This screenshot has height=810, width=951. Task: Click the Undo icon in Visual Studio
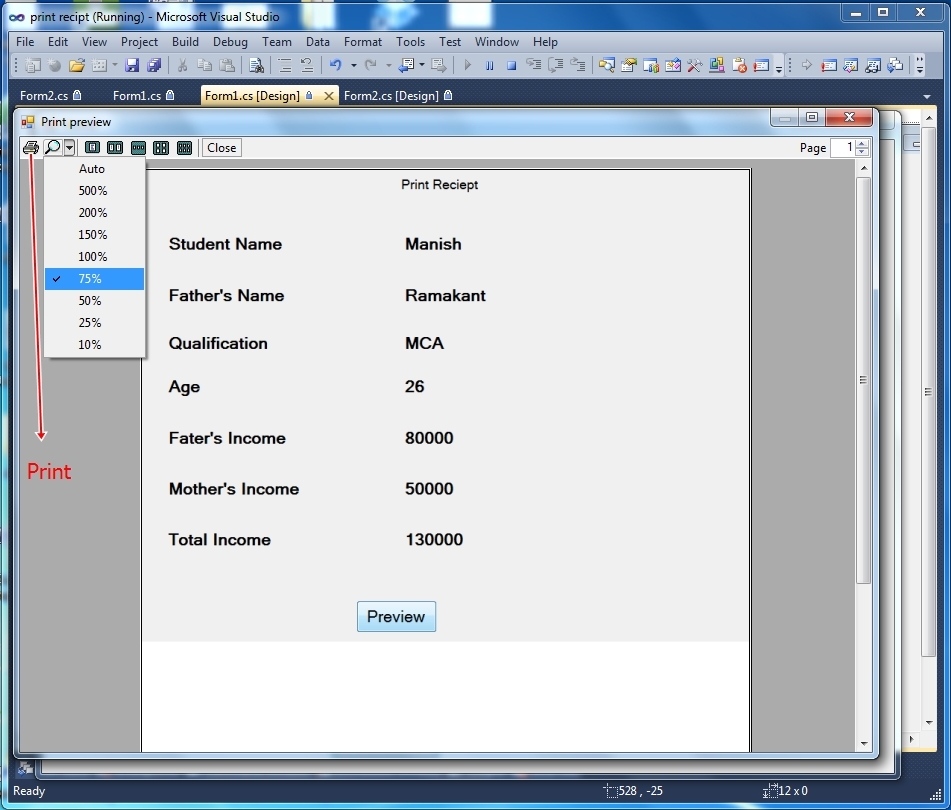coord(335,65)
